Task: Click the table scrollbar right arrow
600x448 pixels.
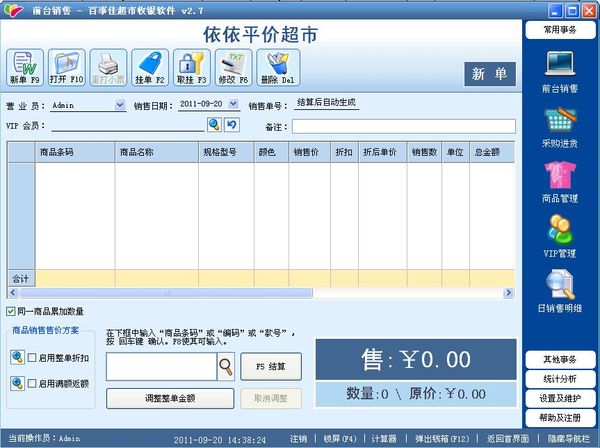Action: 508,293
